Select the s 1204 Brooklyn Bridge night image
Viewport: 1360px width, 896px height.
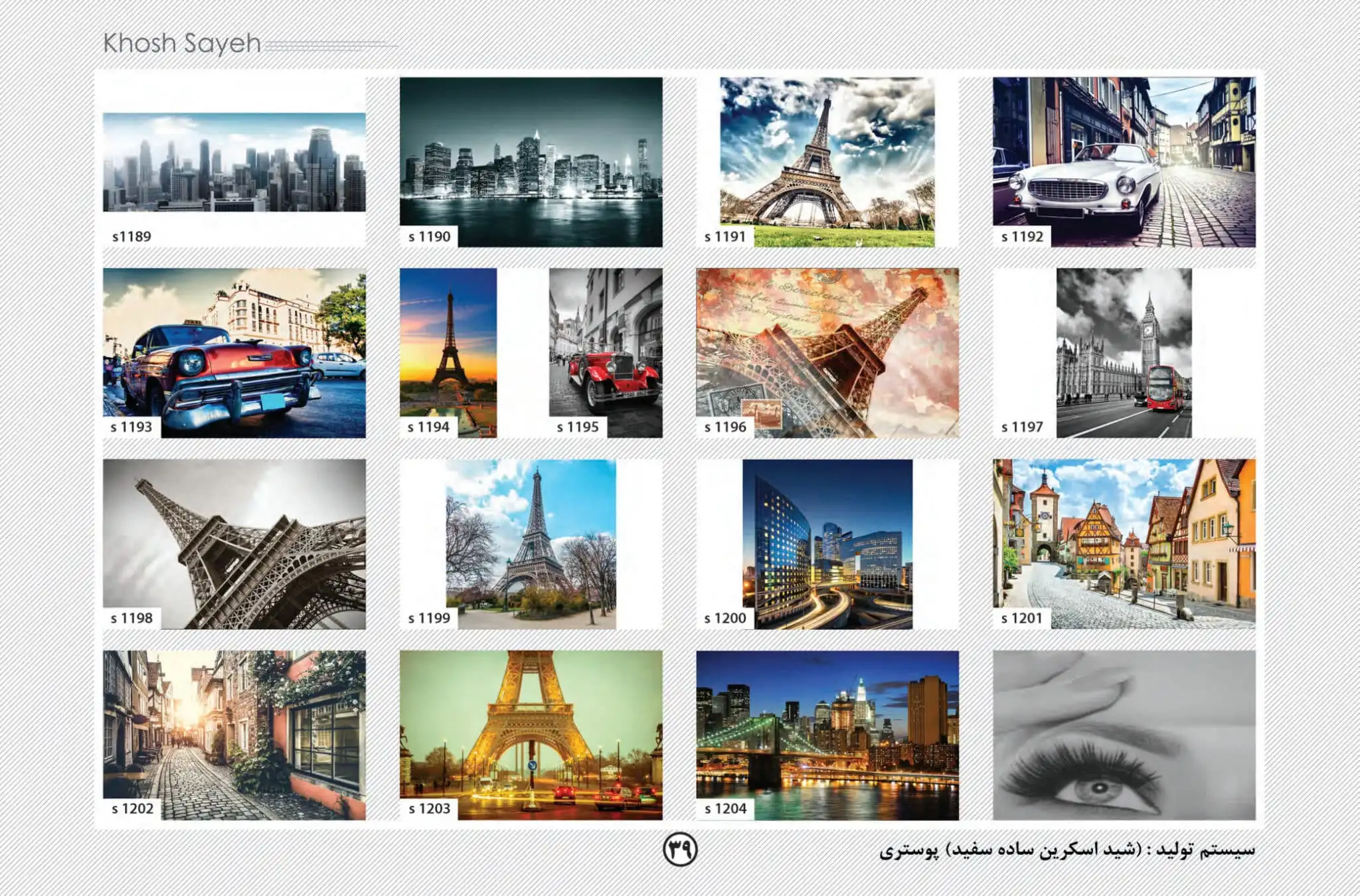tap(827, 735)
